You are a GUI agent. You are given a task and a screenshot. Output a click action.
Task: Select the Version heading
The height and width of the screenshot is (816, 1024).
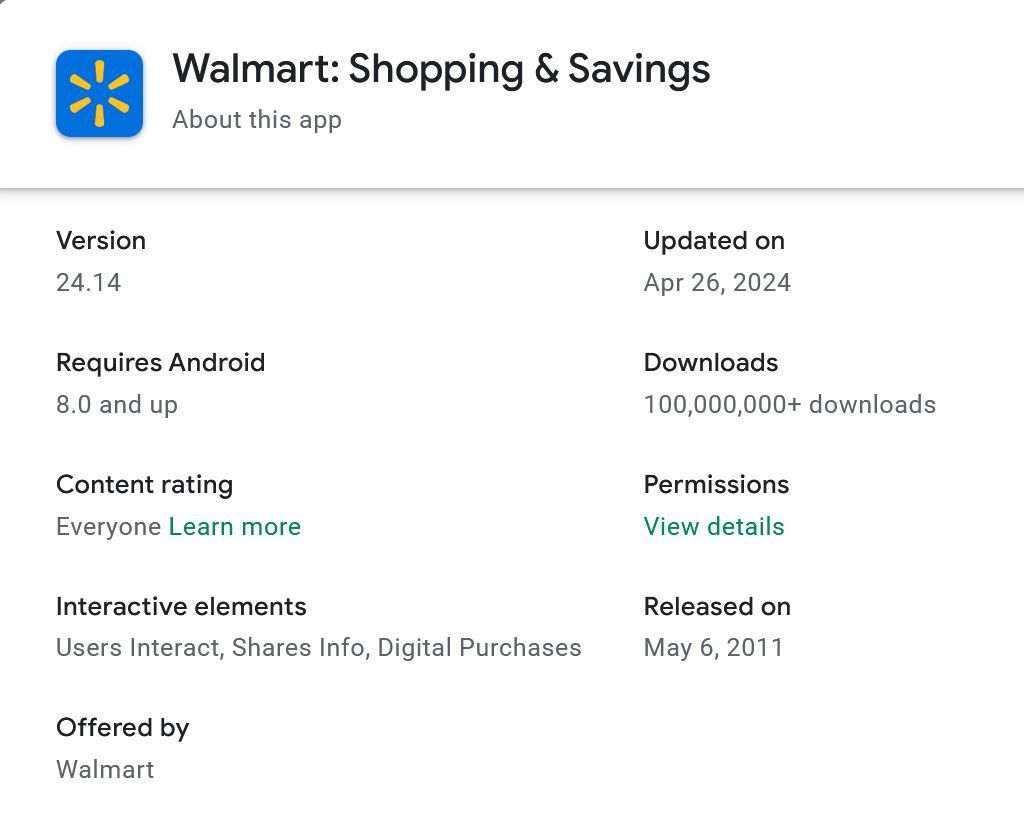[x=101, y=241]
